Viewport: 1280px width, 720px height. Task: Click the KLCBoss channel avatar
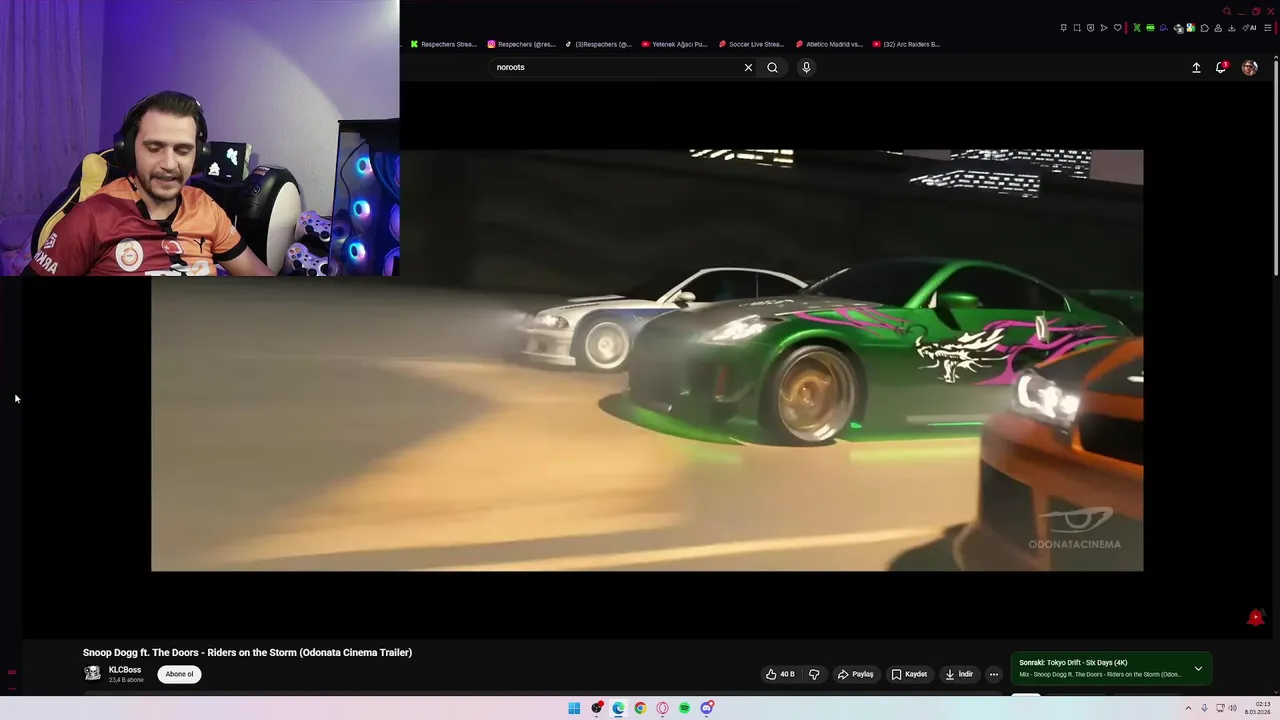point(92,674)
